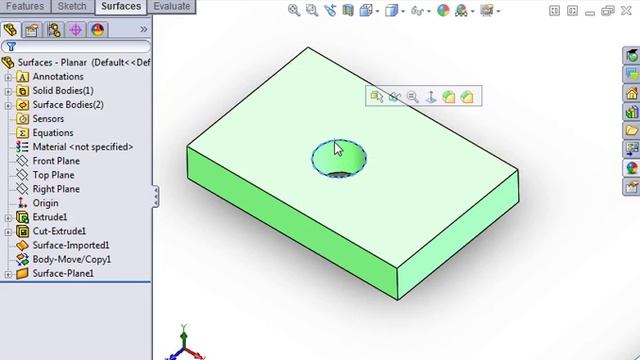Select the Top Plane
The height and width of the screenshot is (360, 640).
(53, 175)
